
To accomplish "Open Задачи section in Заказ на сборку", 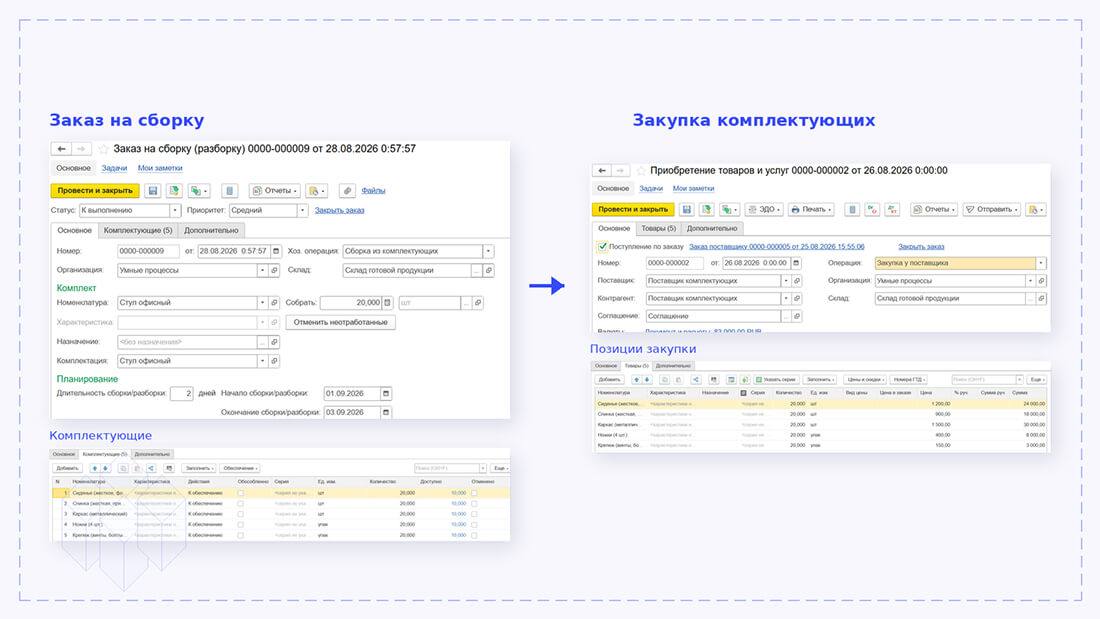I will (114, 168).
